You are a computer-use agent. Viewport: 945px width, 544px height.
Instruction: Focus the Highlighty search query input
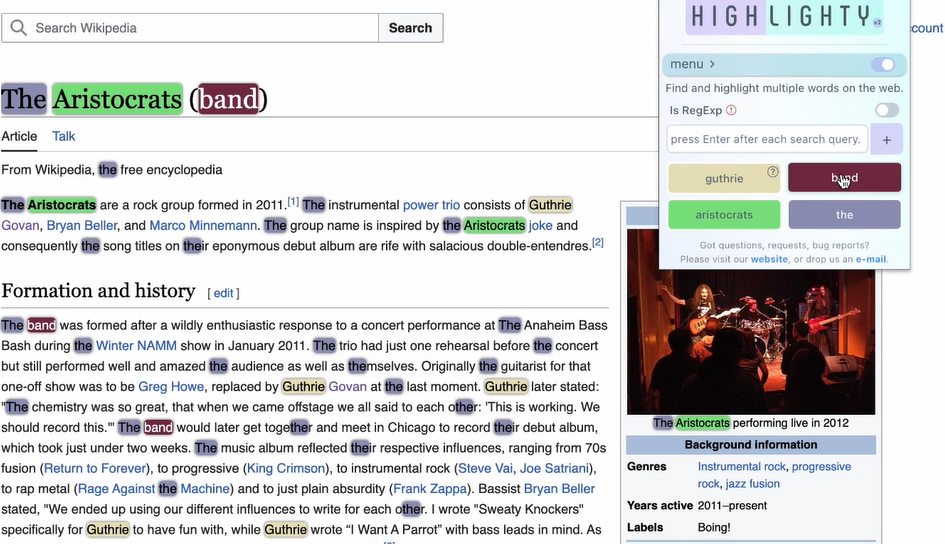pos(767,139)
